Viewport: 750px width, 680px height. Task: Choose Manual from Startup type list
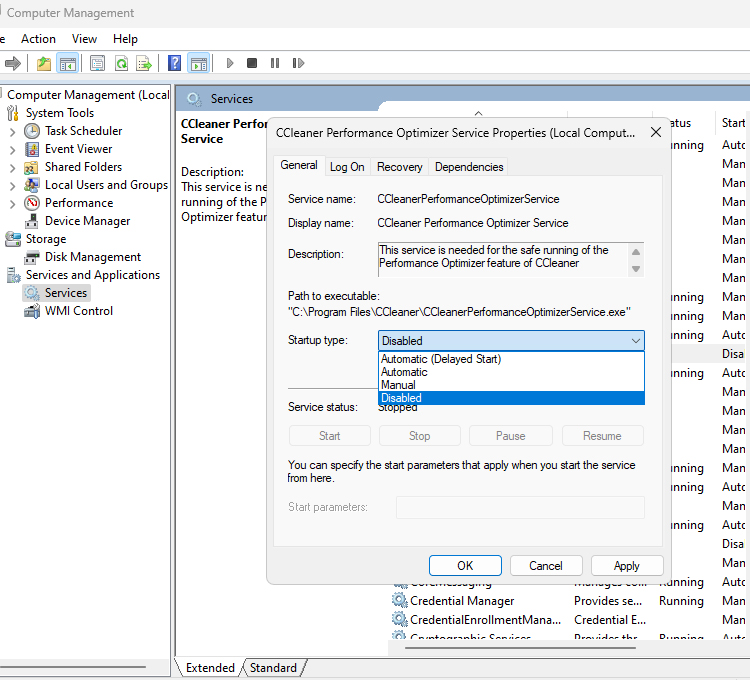coord(398,385)
